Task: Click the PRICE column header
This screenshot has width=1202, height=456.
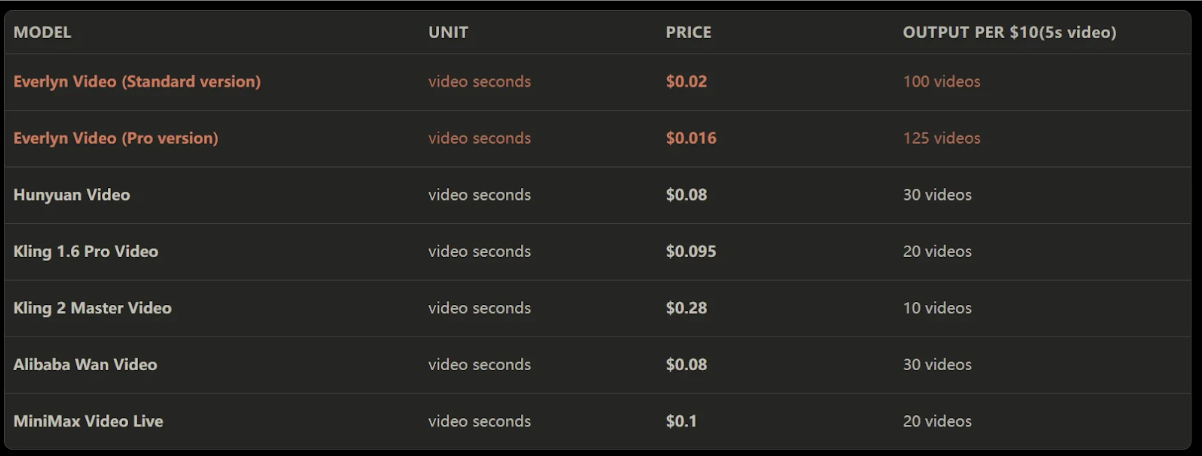Action: pos(689,32)
